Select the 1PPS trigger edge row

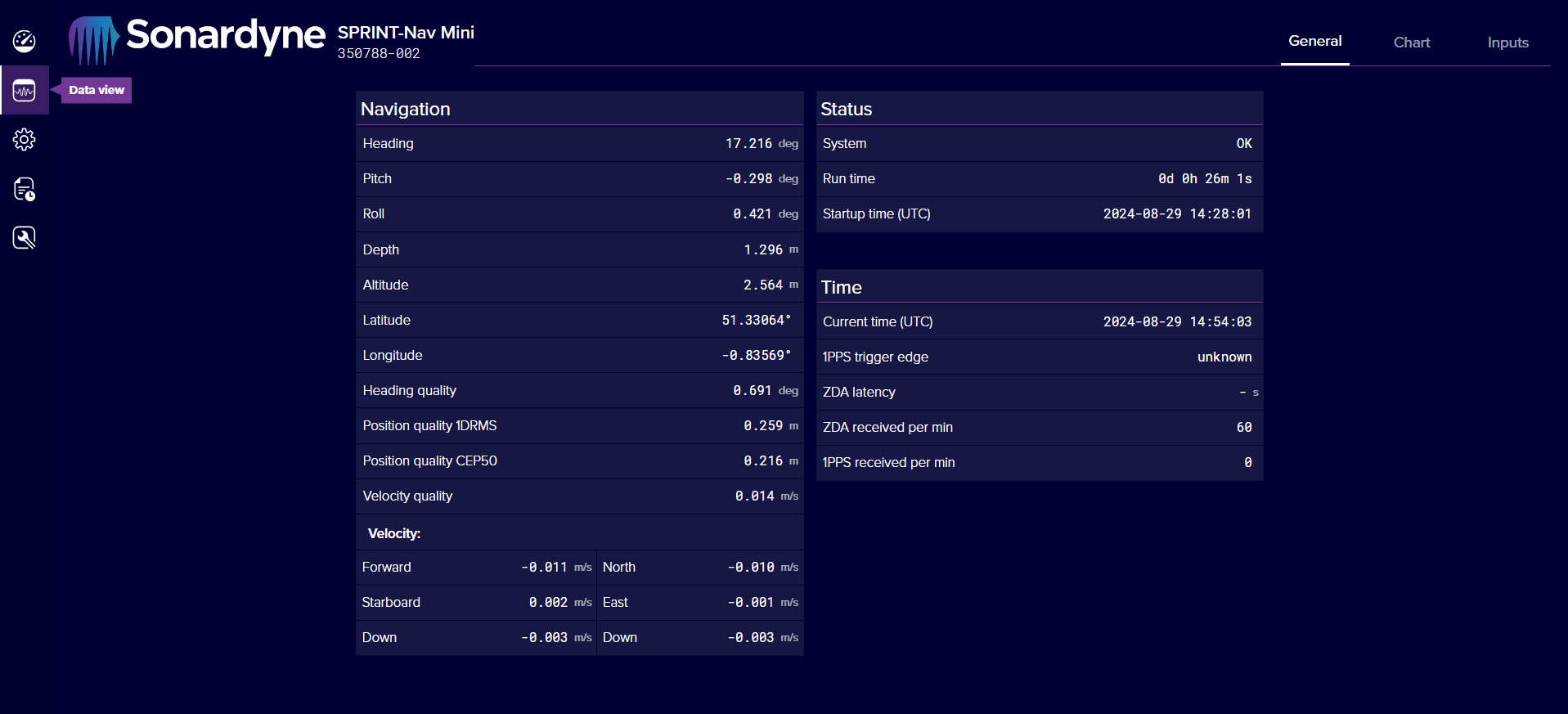1039,357
